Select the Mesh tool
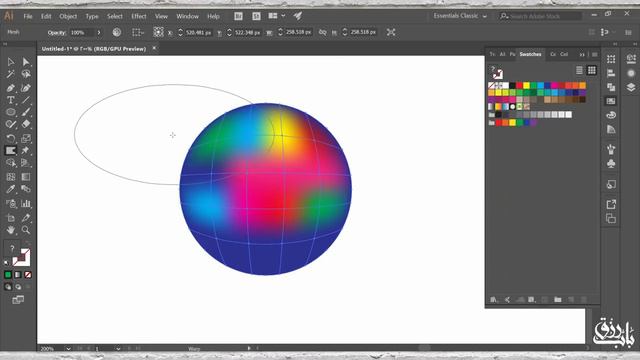The width and height of the screenshot is (640, 360). [x=11, y=177]
